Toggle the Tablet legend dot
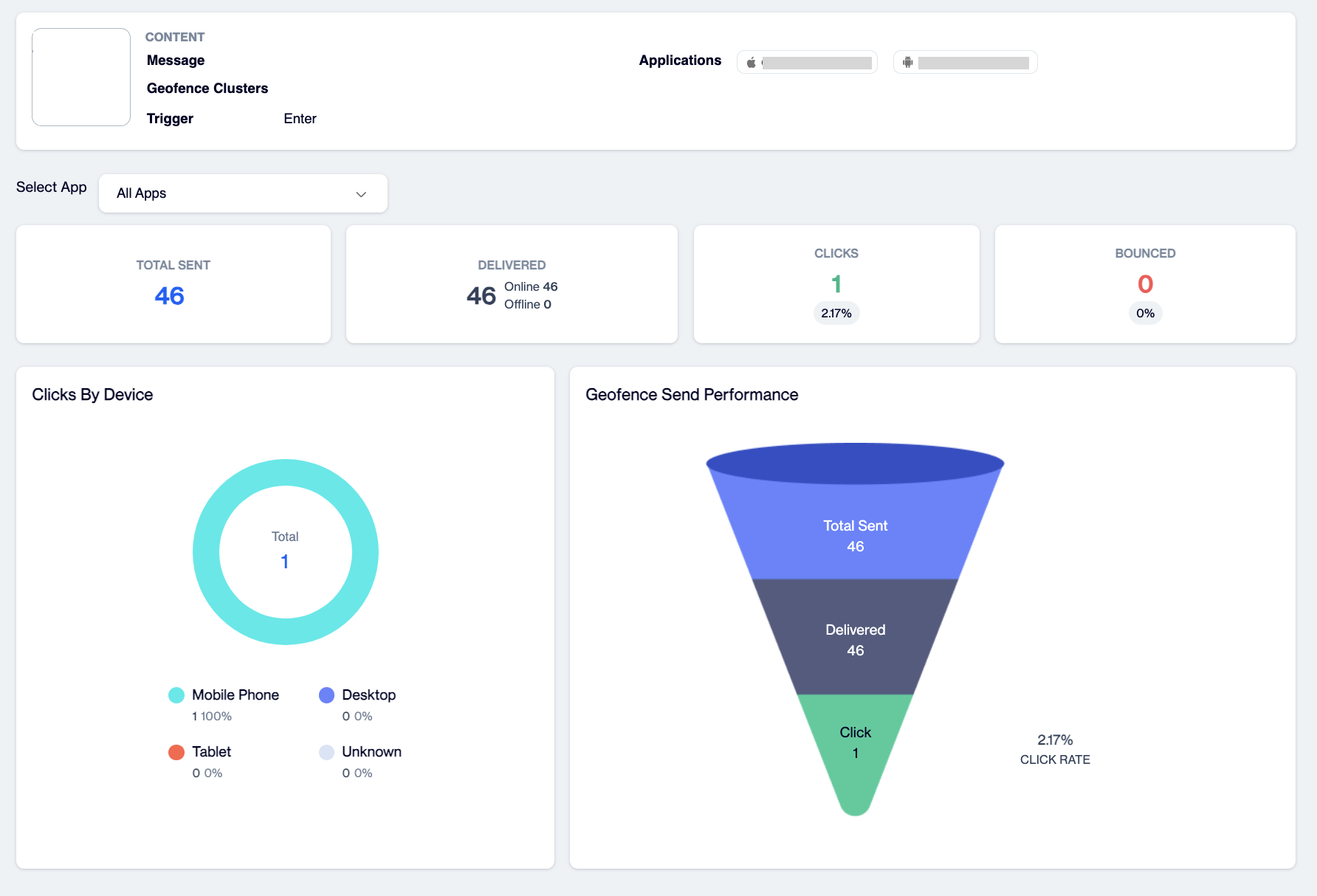 [x=176, y=752]
